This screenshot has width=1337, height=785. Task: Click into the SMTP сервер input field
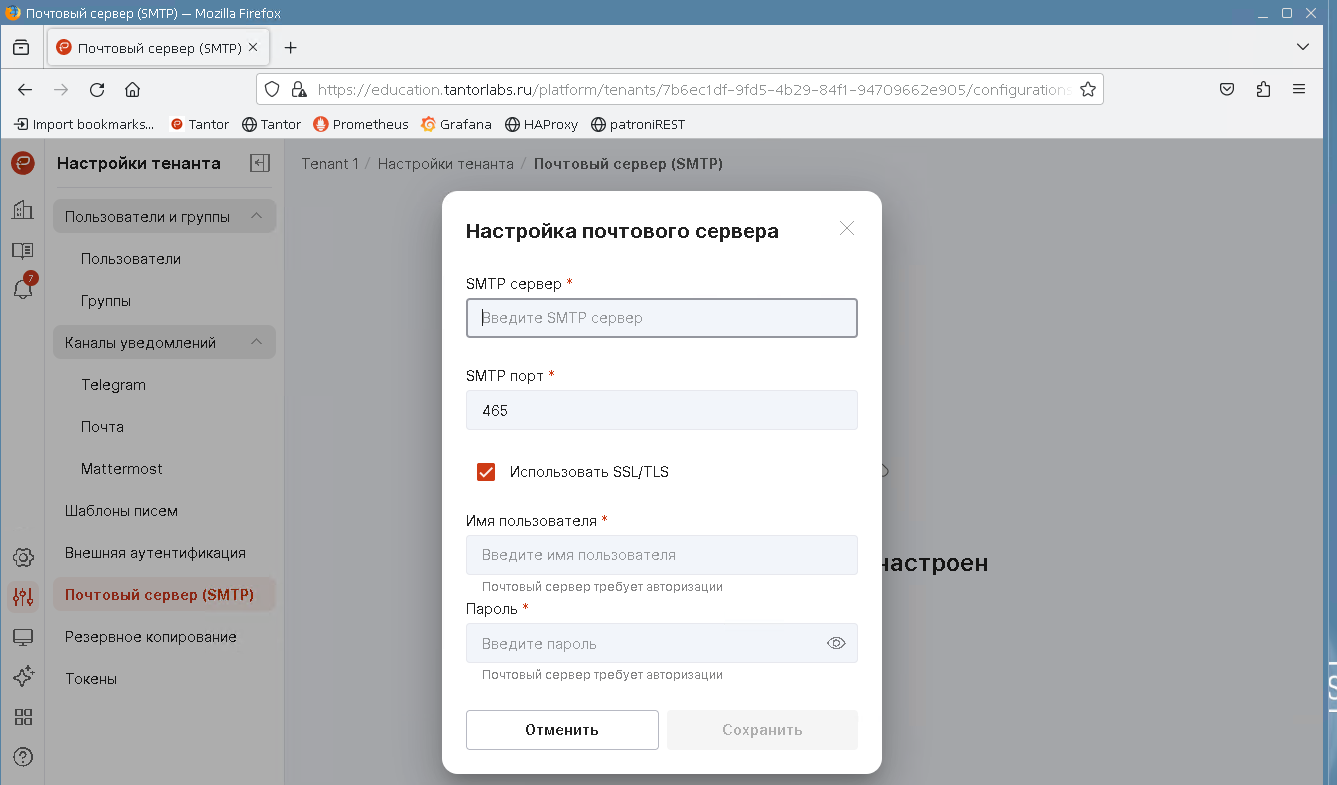(x=661, y=318)
